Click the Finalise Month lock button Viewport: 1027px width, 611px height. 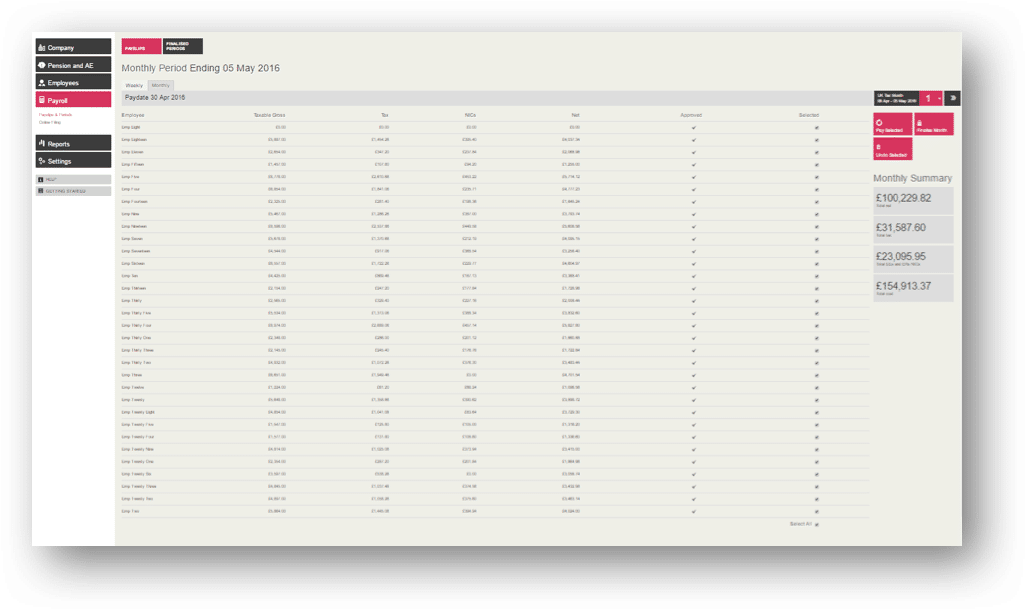coord(933,124)
